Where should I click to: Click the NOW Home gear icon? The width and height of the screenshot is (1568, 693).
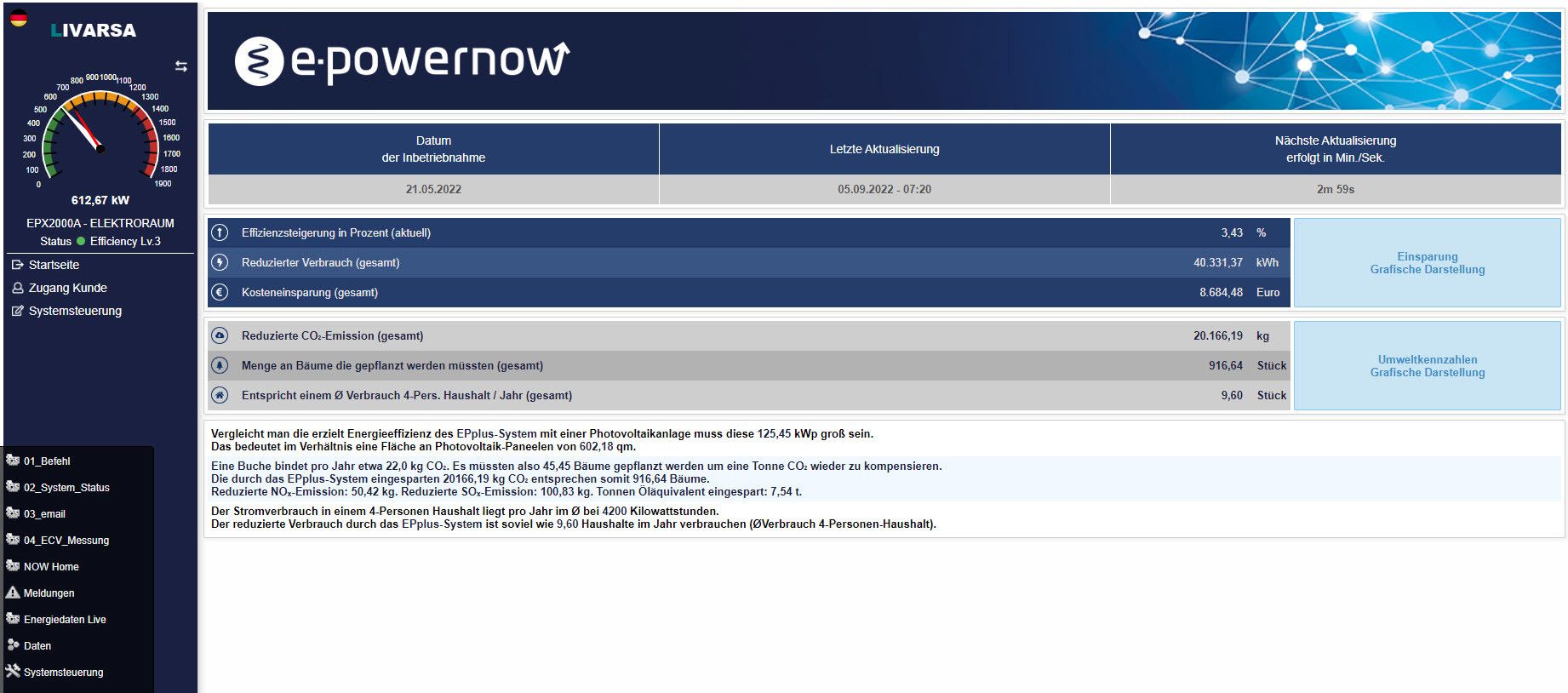point(13,566)
